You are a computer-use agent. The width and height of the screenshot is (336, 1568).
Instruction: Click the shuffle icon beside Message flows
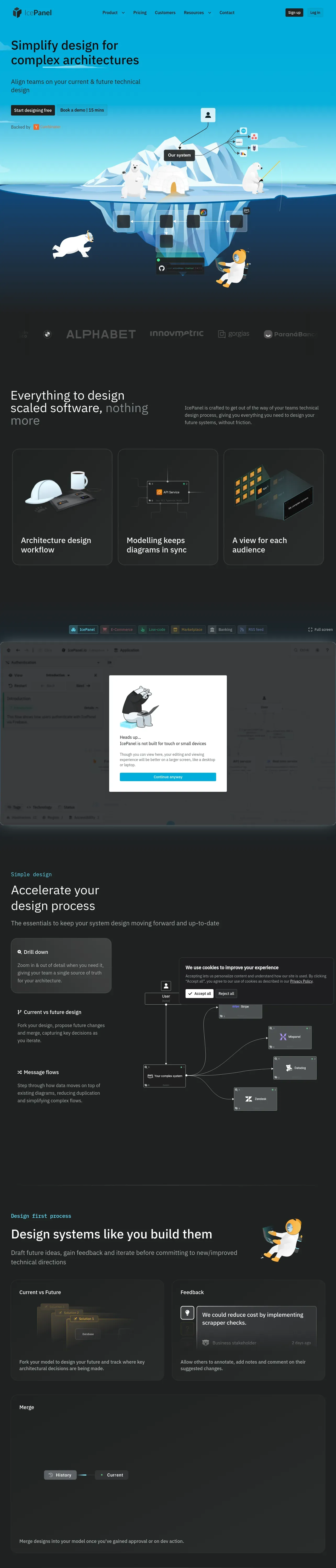pos(20,1073)
